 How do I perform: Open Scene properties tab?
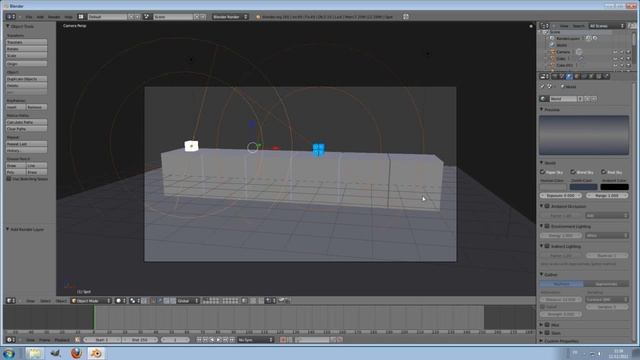click(562, 76)
